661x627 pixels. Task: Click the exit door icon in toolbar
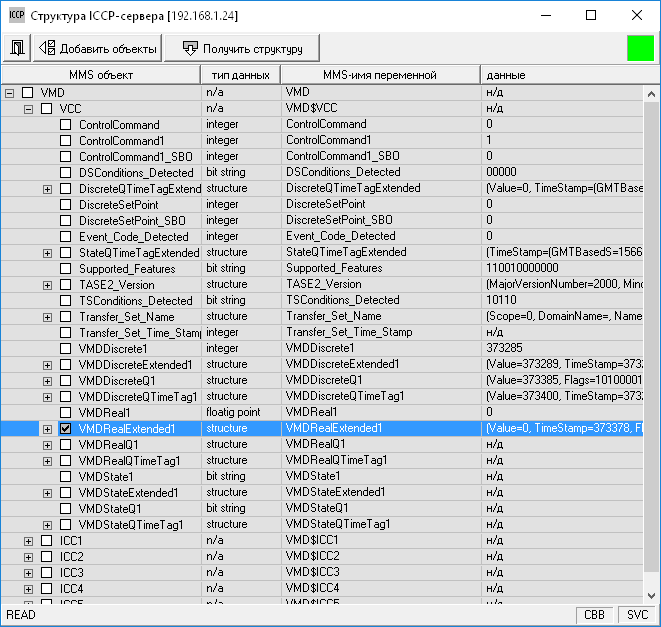[x=17, y=48]
